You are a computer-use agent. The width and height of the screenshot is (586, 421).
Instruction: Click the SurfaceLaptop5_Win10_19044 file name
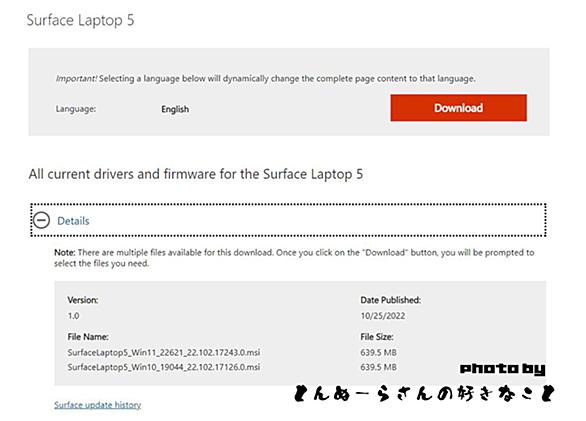[164, 367]
